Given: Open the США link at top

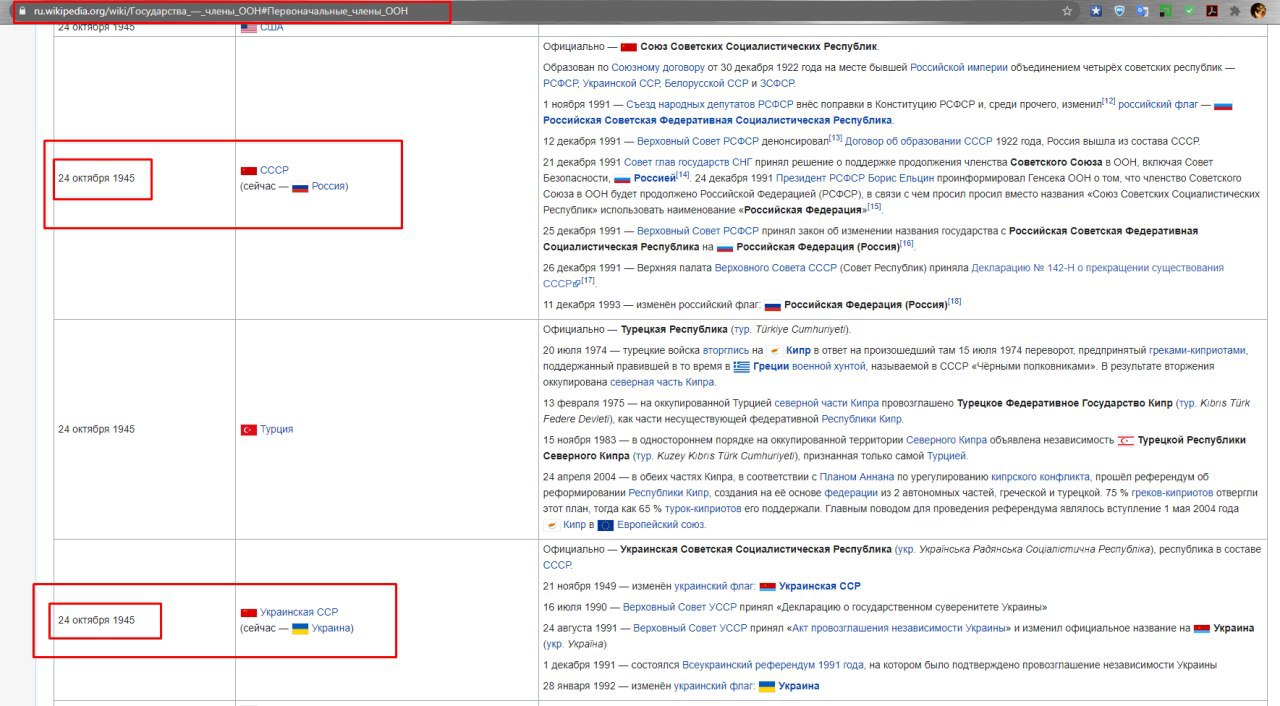Looking at the screenshot, I should coord(271,28).
